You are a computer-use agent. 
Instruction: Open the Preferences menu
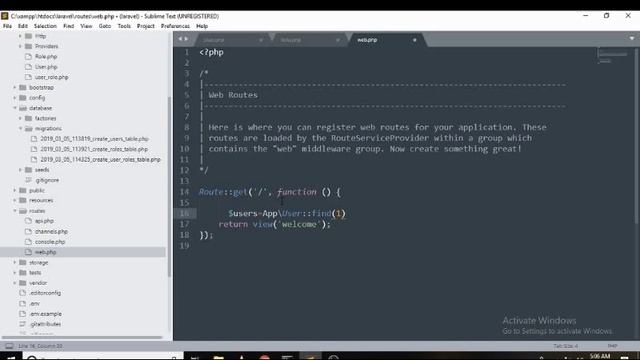[175, 26]
